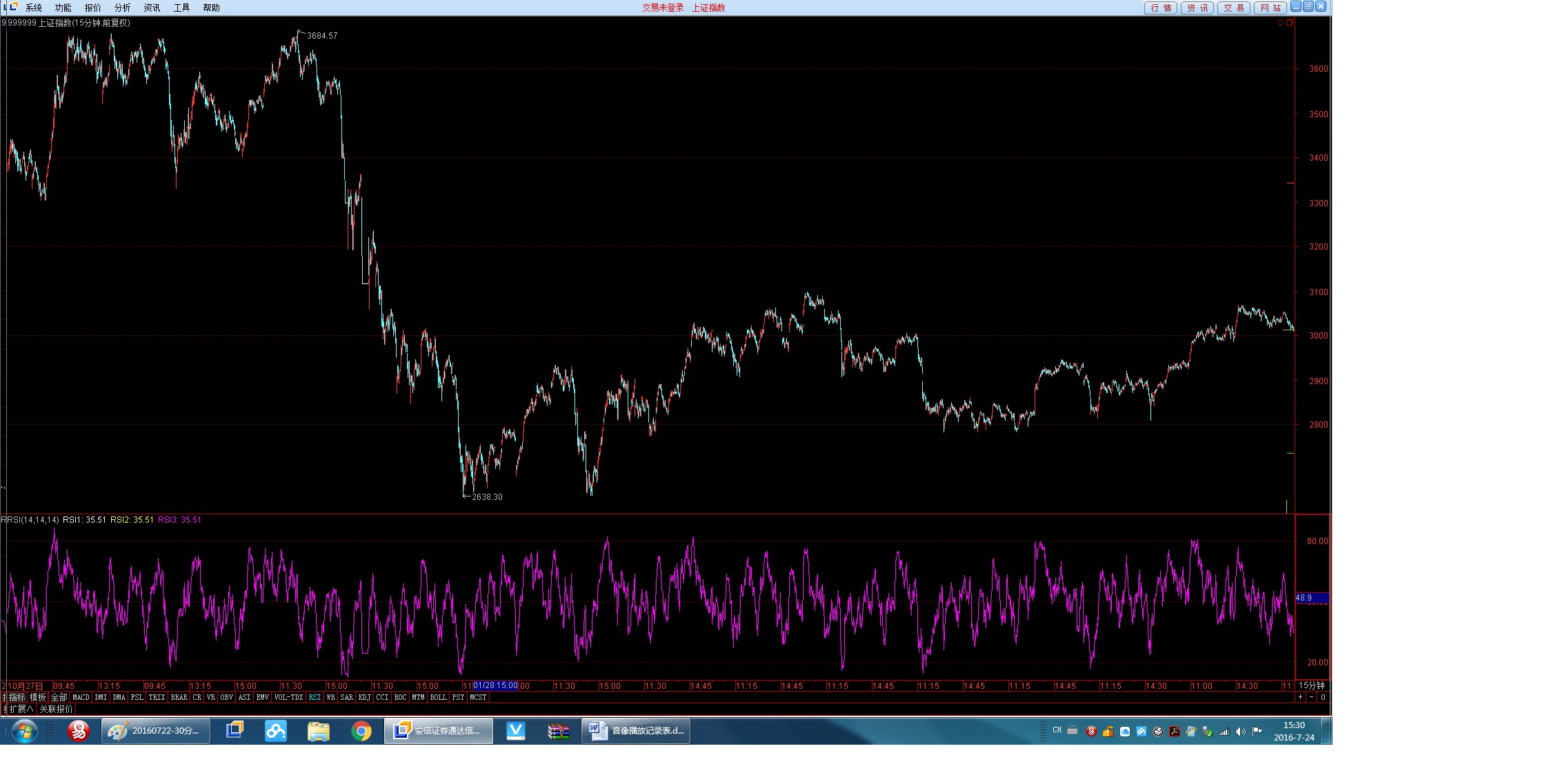1556x784 pixels.
Task: Select the VOL-TDX indicator tab
Action: 288,697
